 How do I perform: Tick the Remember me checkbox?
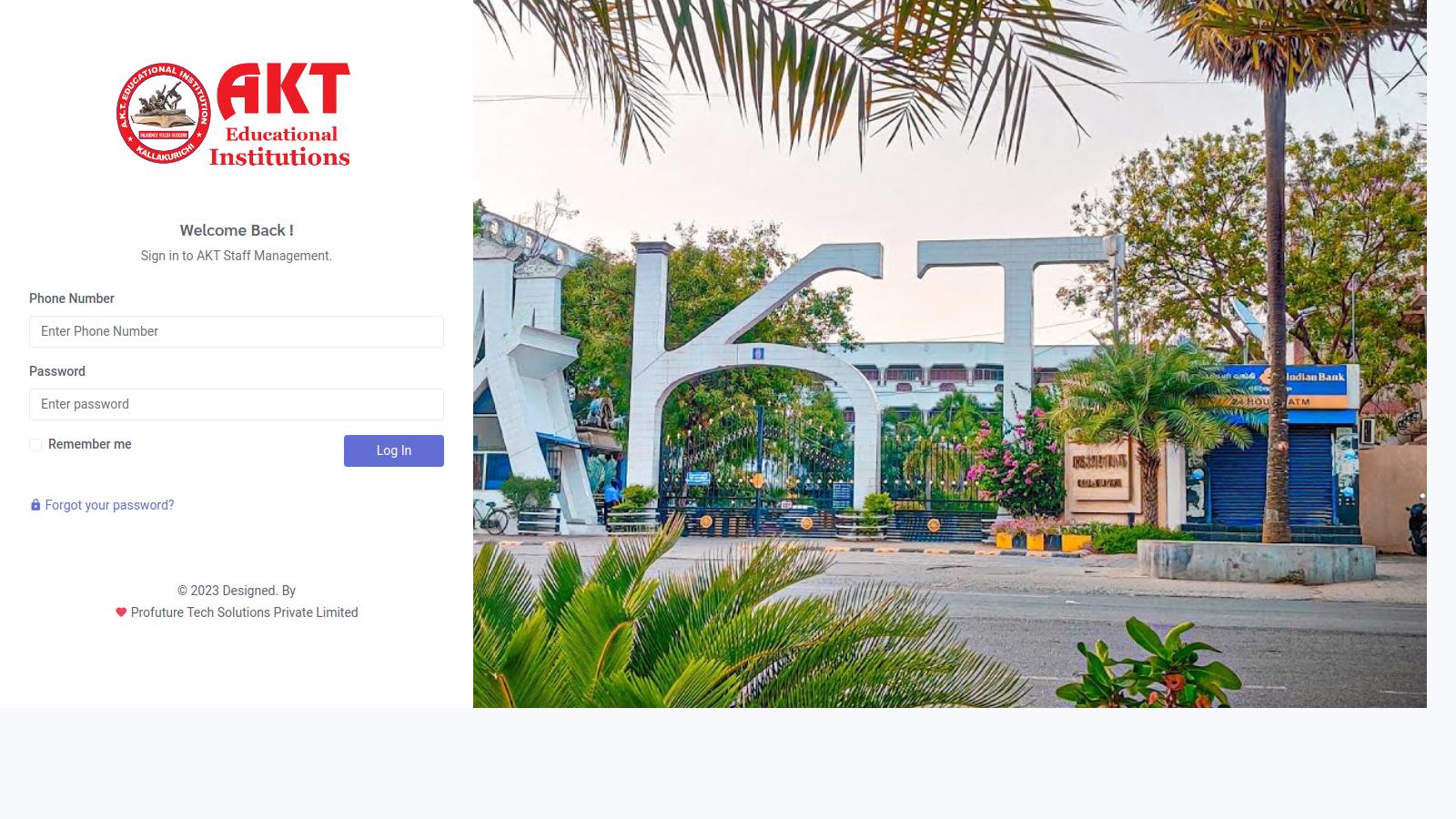click(35, 445)
